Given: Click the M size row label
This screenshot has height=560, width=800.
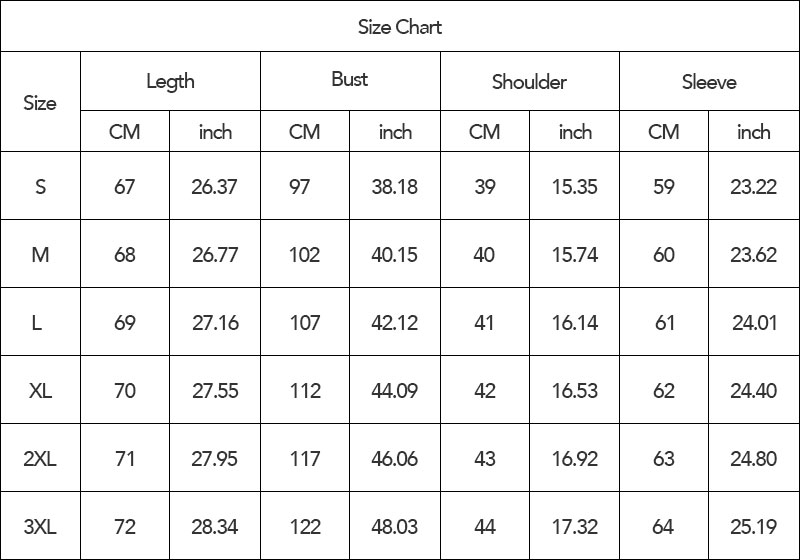Looking at the screenshot, I should point(40,254).
